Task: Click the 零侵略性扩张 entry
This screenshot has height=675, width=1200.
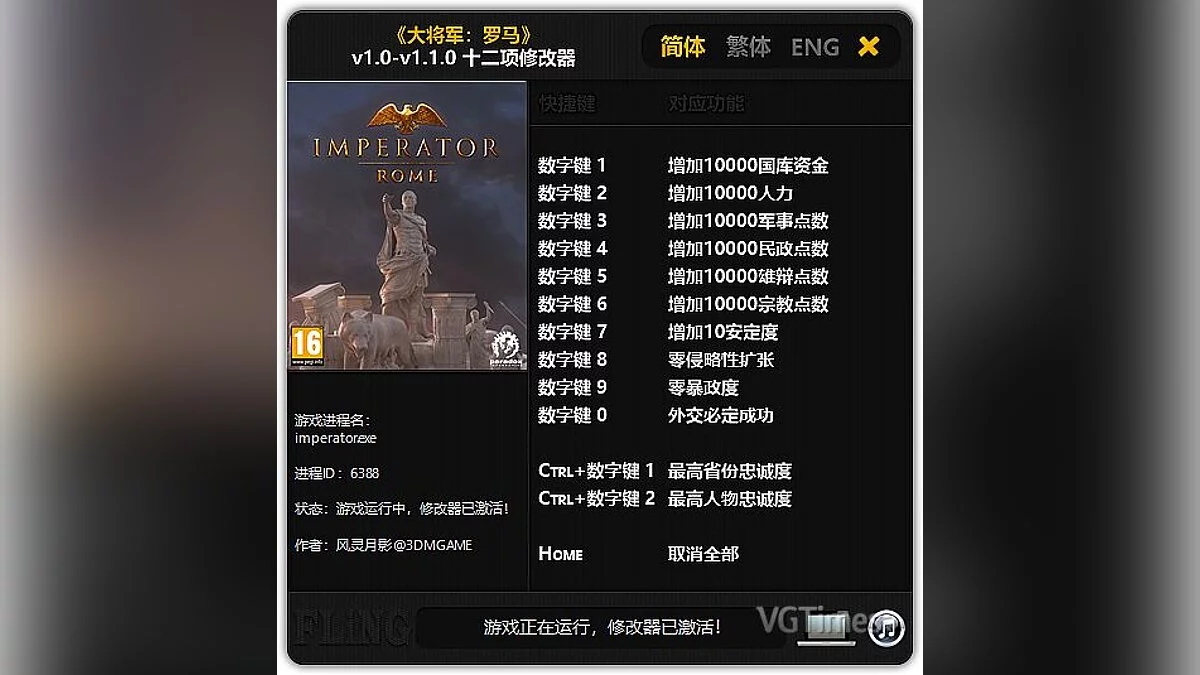Action: 721,359
